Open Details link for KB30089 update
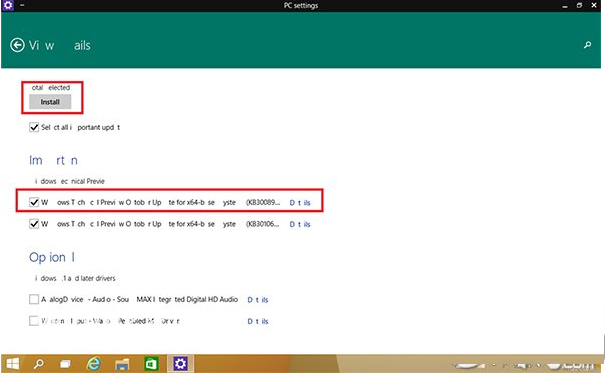 [300, 203]
